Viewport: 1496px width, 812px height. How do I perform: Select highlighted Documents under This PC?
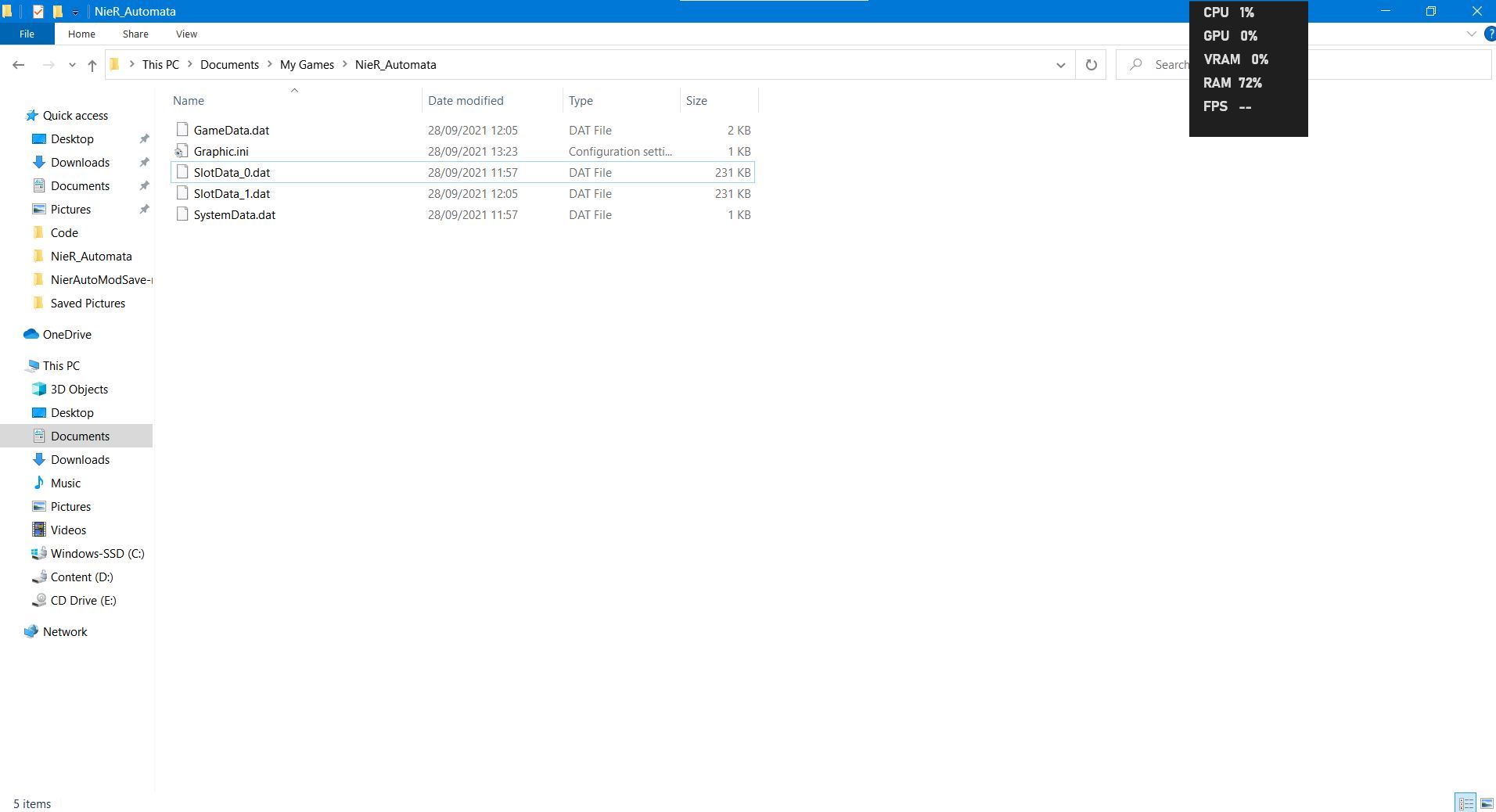tap(76, 436)
